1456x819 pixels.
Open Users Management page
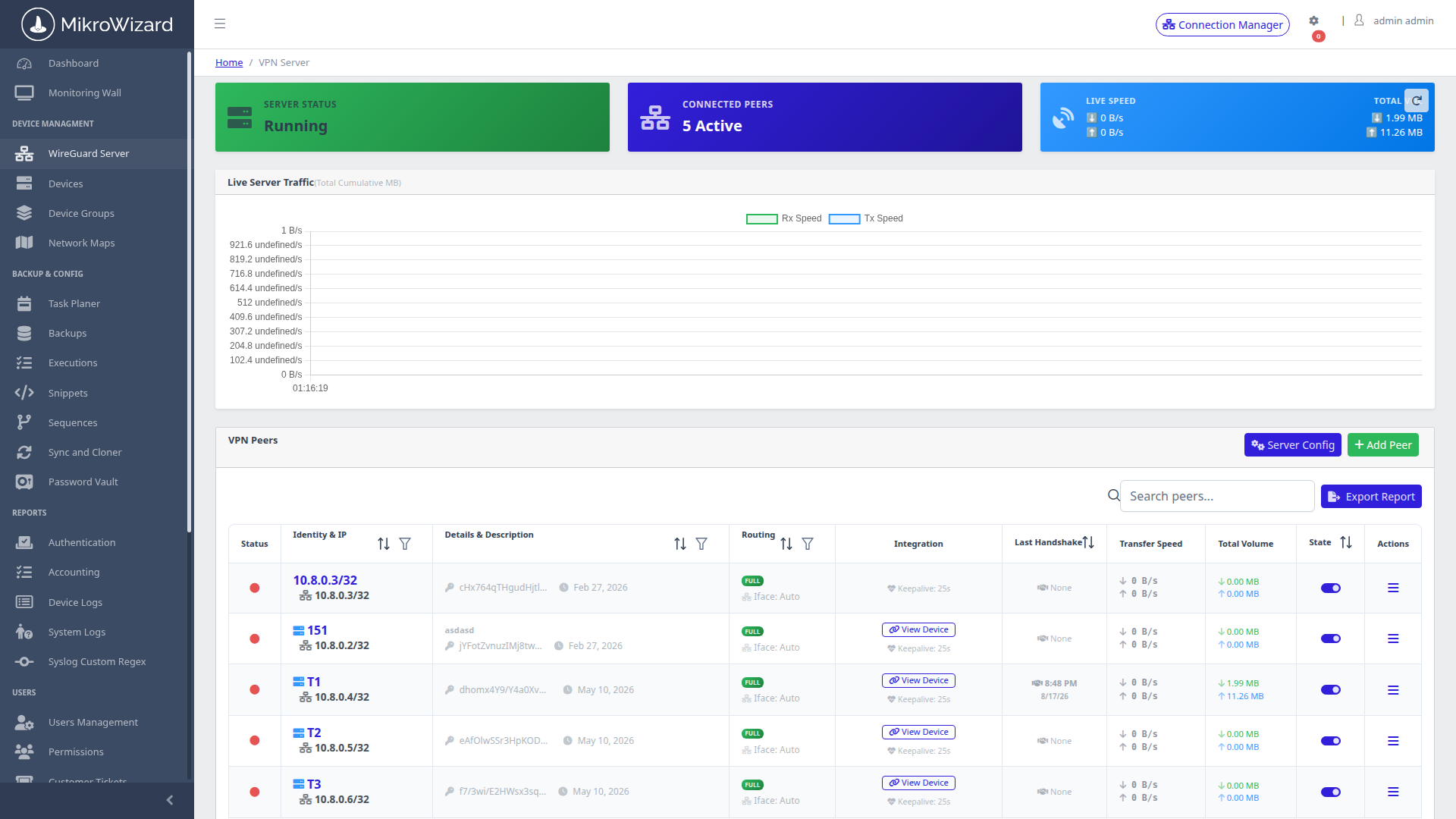click(94, 722)
